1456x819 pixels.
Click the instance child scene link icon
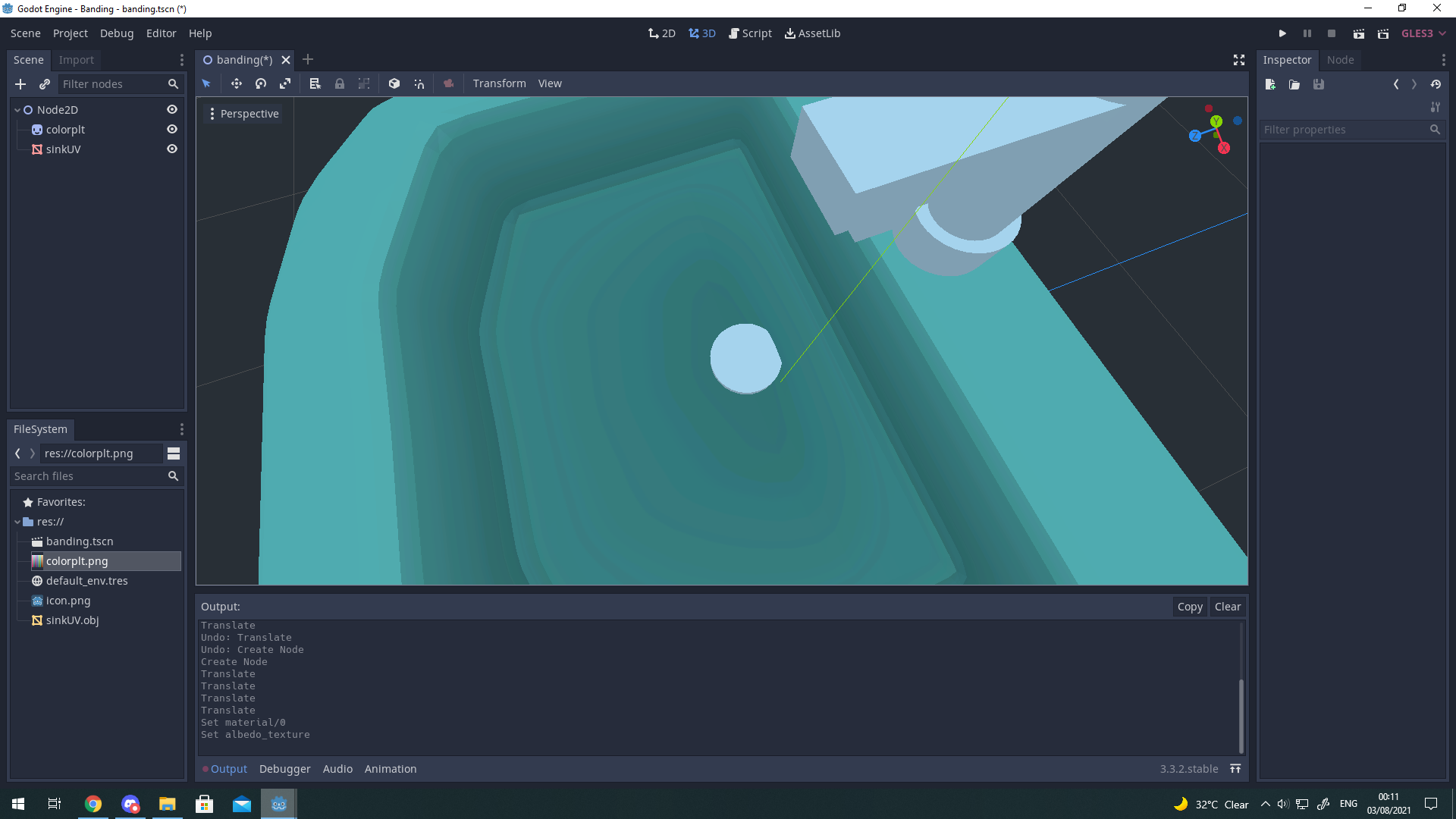pos(45,84)
